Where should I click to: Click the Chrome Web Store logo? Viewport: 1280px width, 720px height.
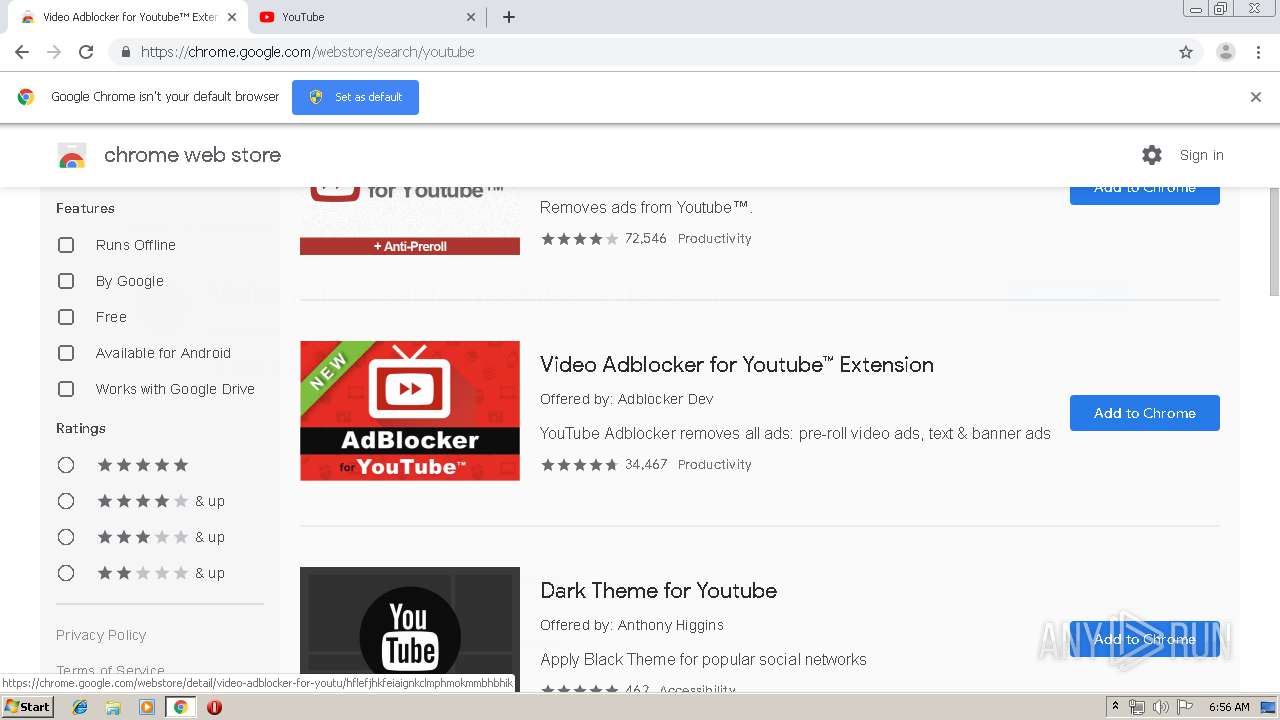coord(72,155)
